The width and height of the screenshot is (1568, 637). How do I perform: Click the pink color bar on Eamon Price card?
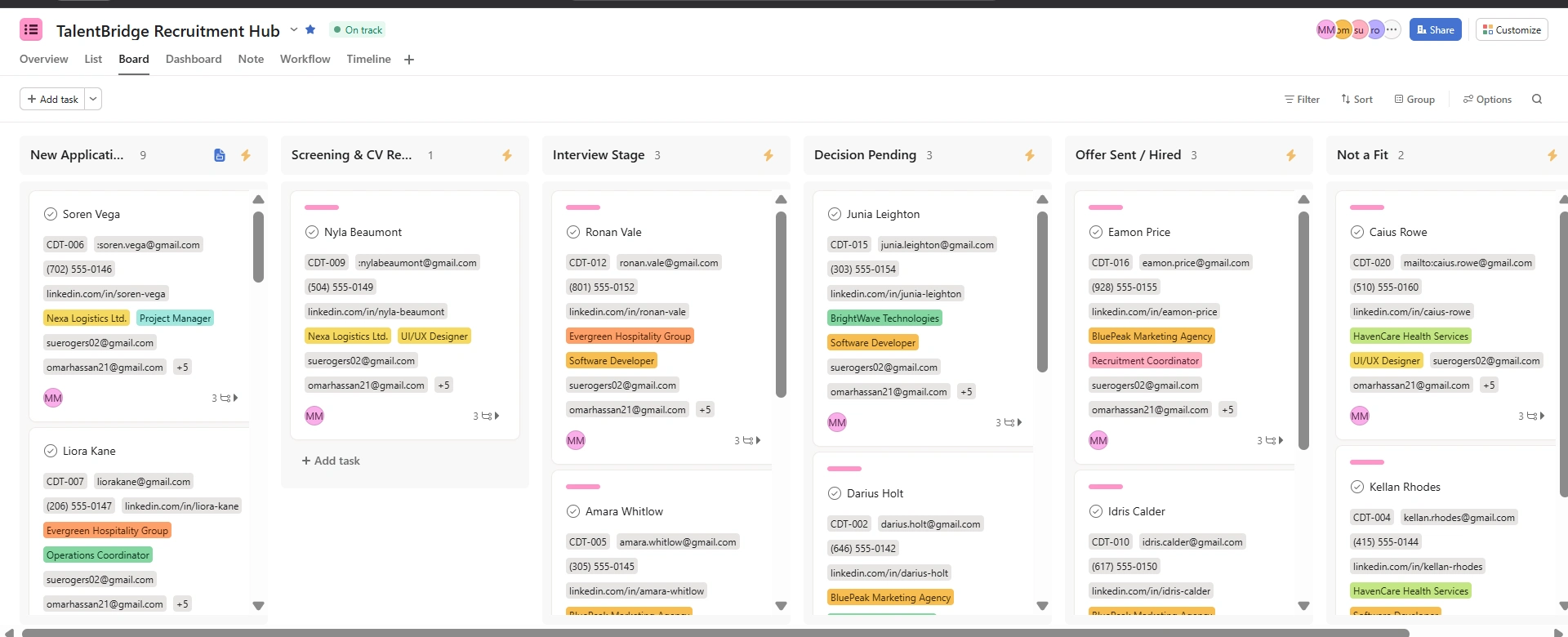(1106, 207)
